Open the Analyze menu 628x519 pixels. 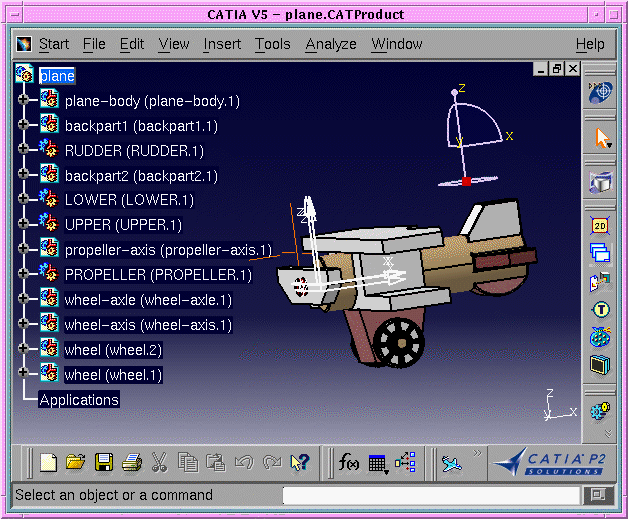[331, 44]
